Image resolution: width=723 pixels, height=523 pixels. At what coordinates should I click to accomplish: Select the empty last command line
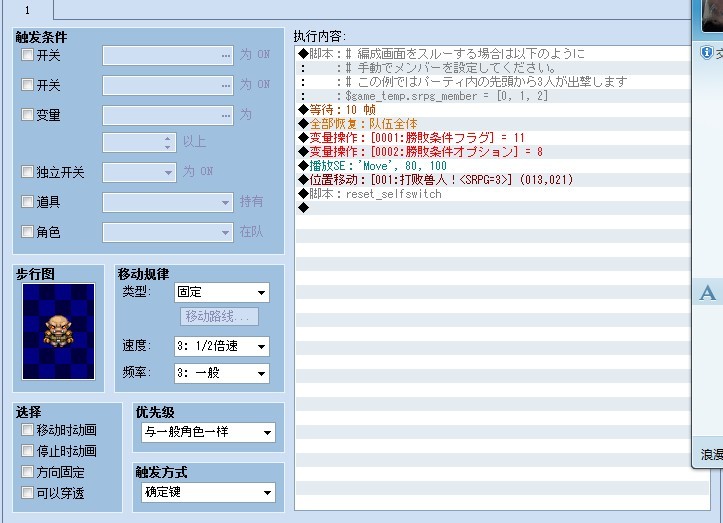click(493, 208)
